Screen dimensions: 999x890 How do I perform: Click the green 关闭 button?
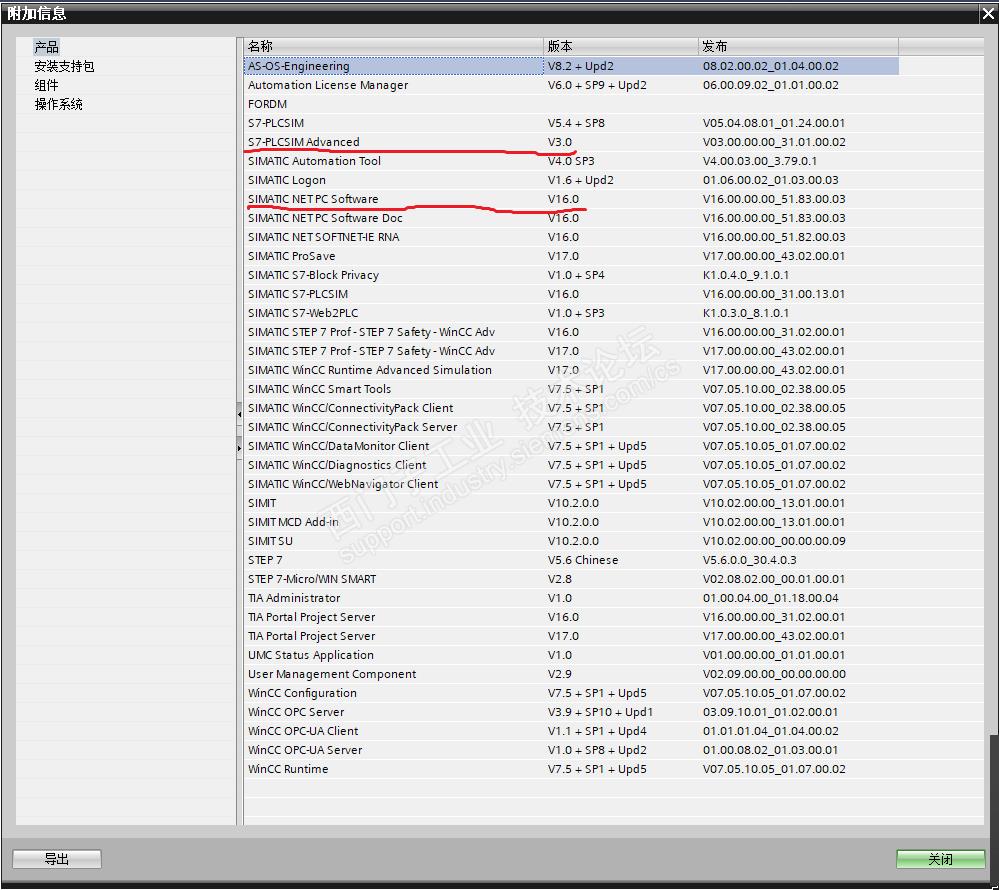[940, 859]
